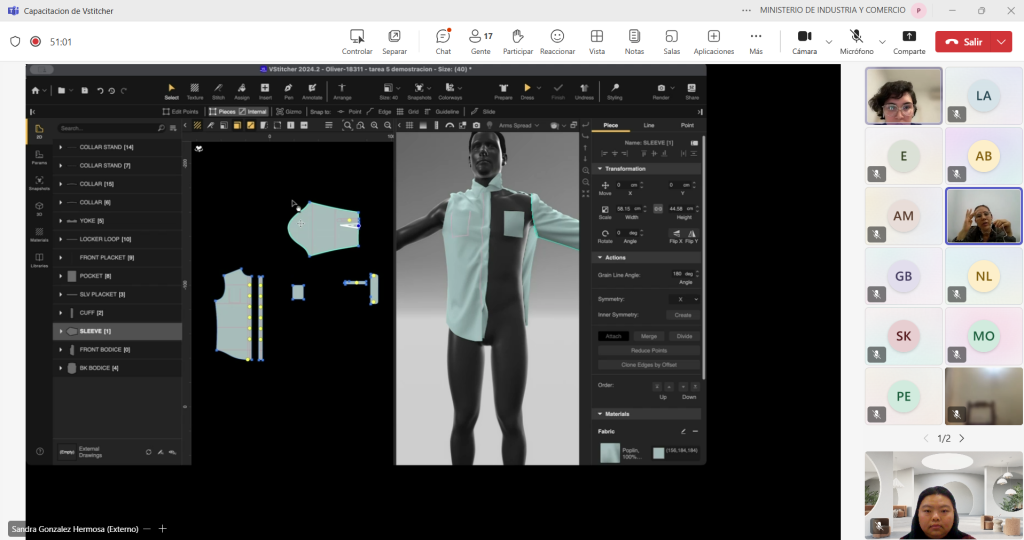Toggle the Edit Points mode

click(180, 112)
